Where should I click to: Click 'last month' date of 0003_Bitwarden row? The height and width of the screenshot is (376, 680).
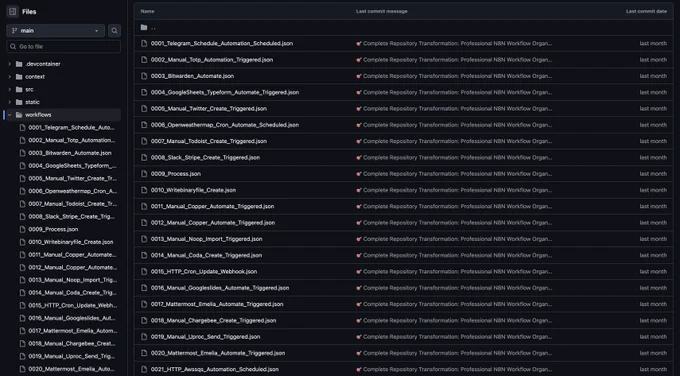click(x=653, y=76)
